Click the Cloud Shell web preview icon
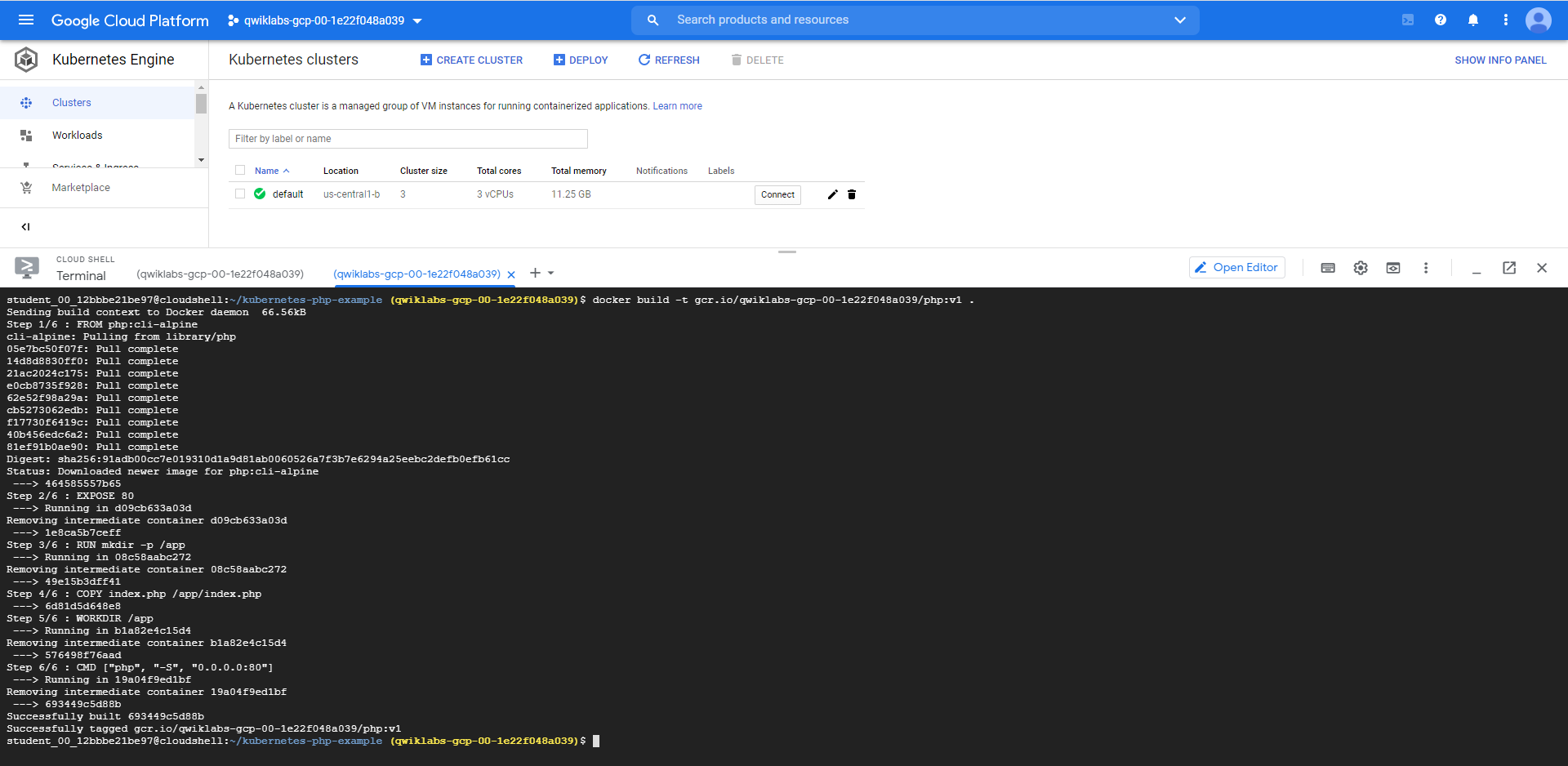Screen dimensions: 1568x766 point(1393,268)
